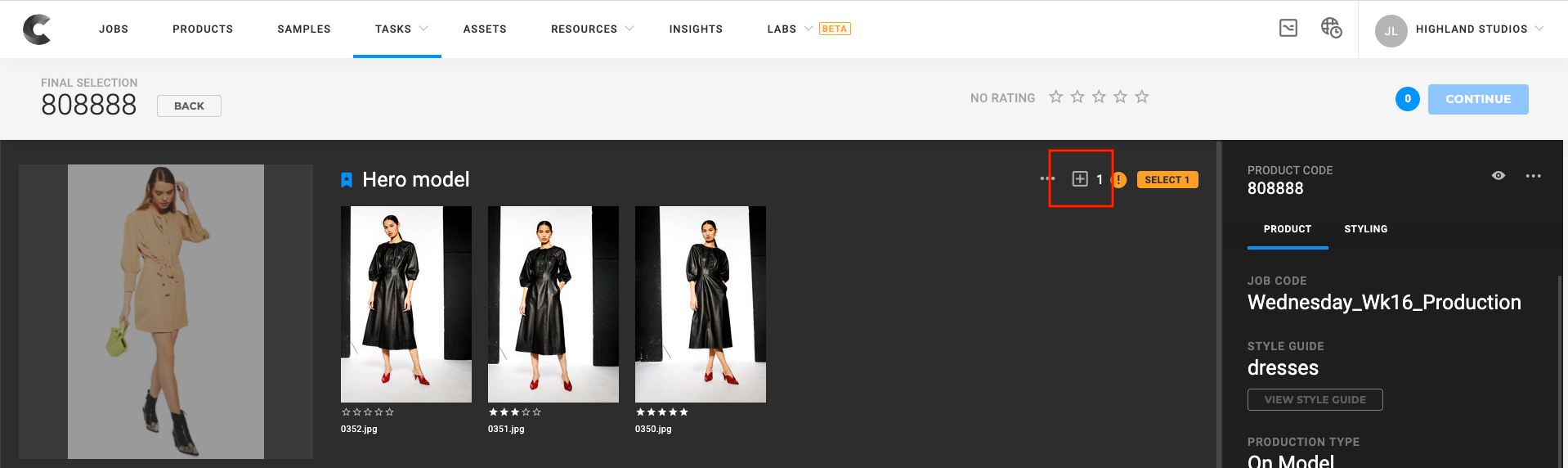Rate 0352.jpg using its star rating
Image resolution: width=1568 pixels, height=468 pixels.
pyautogui.click(x=368, y=412)
